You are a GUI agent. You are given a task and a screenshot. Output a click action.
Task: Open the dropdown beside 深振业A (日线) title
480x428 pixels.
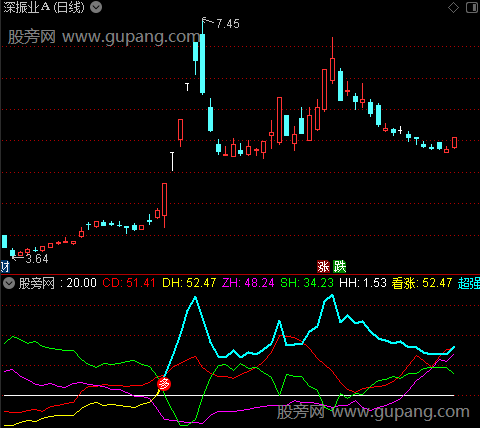(96, 7)
